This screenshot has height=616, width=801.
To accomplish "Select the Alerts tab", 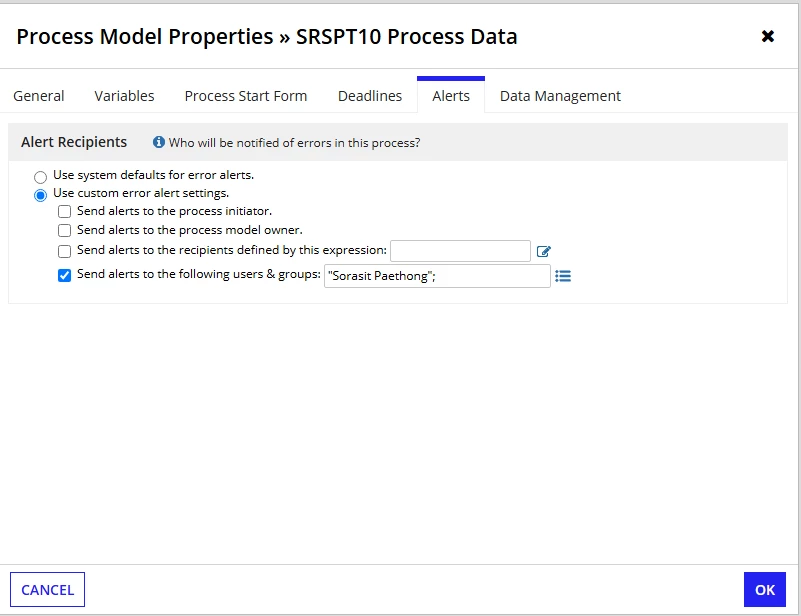I will [451, 96].
